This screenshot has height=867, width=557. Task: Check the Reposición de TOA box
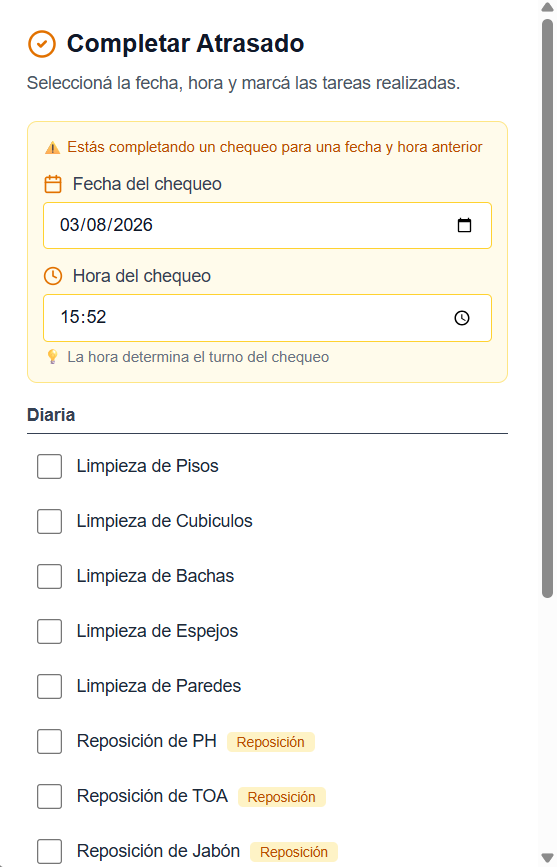tap(49, 796)
